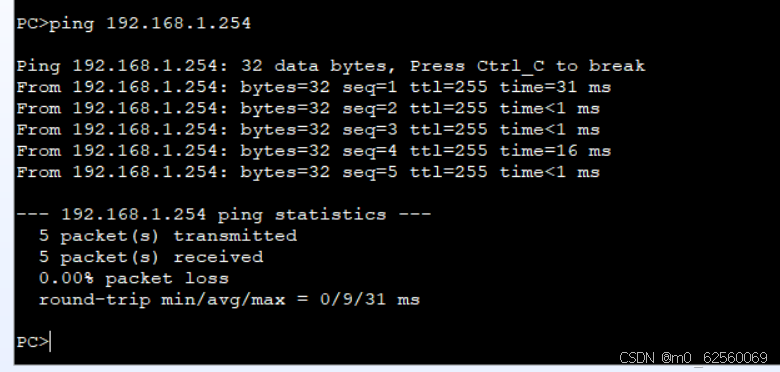Click the PC> prompt cursor line
The width and height of the screenshot is (780, 372).
click(x=34, y=342)
